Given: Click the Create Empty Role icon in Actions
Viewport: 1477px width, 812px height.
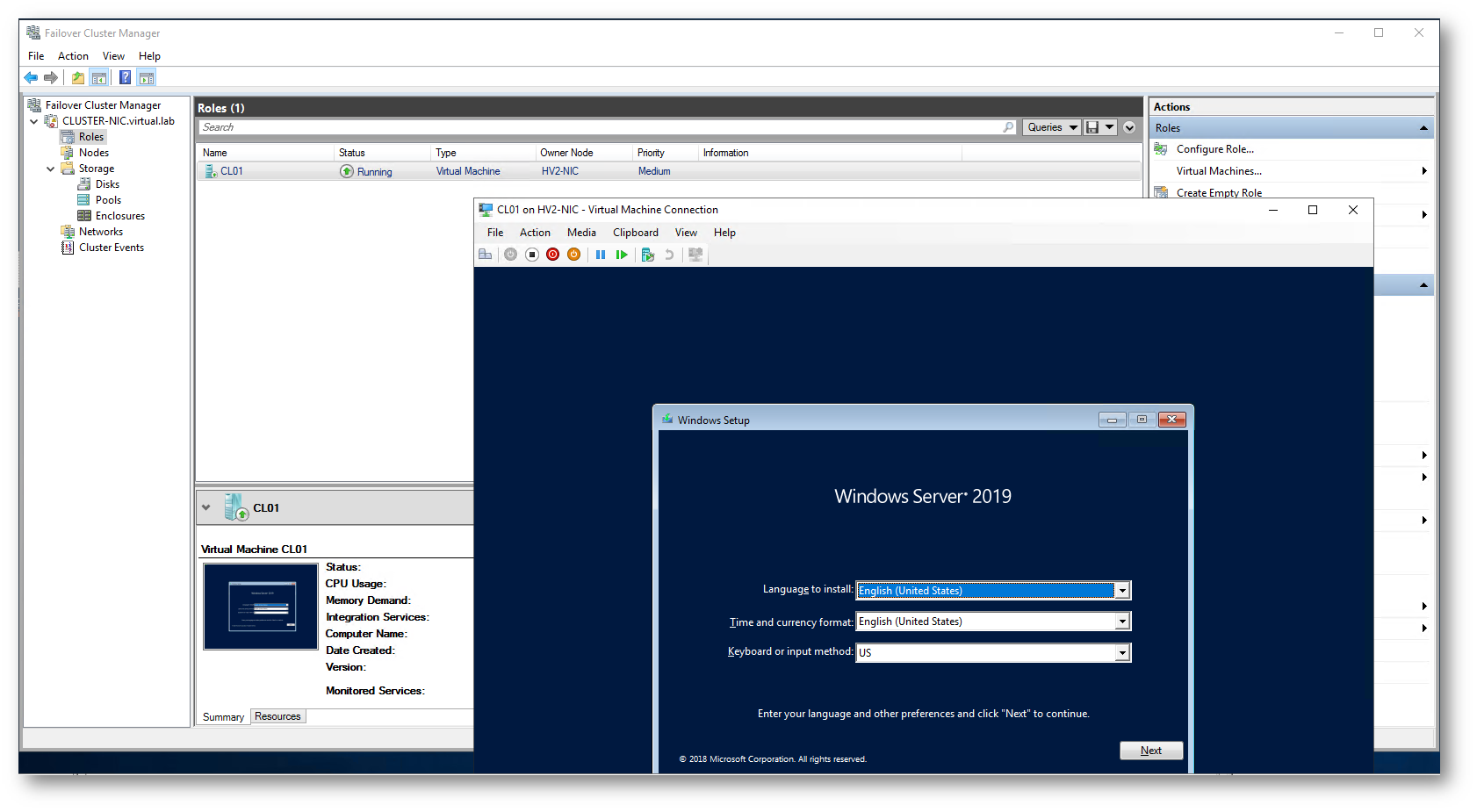Looking at the screenshot, I should click(1161, 192).
